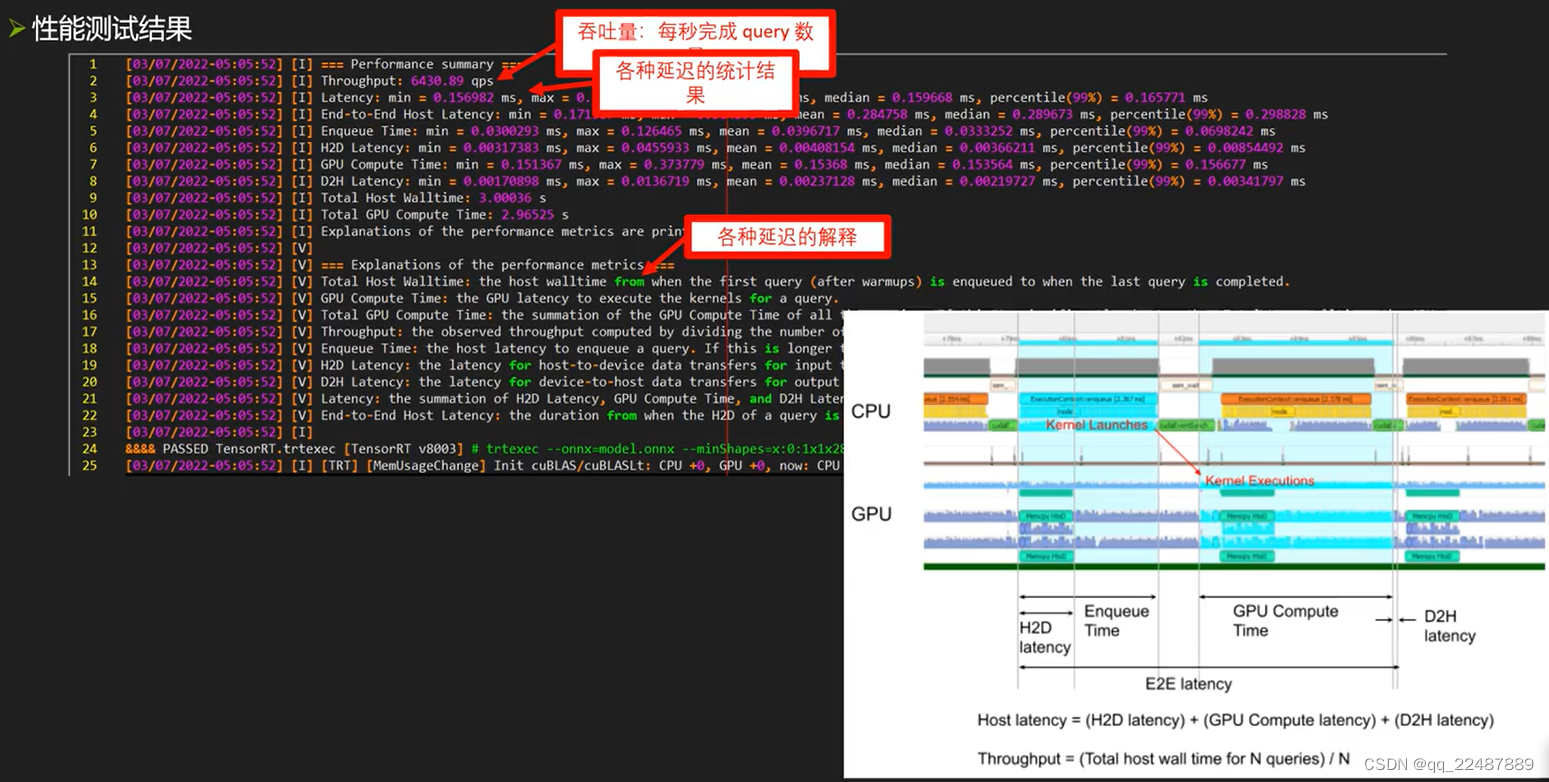Select the 'Performance summary' header text

[422, 64]
